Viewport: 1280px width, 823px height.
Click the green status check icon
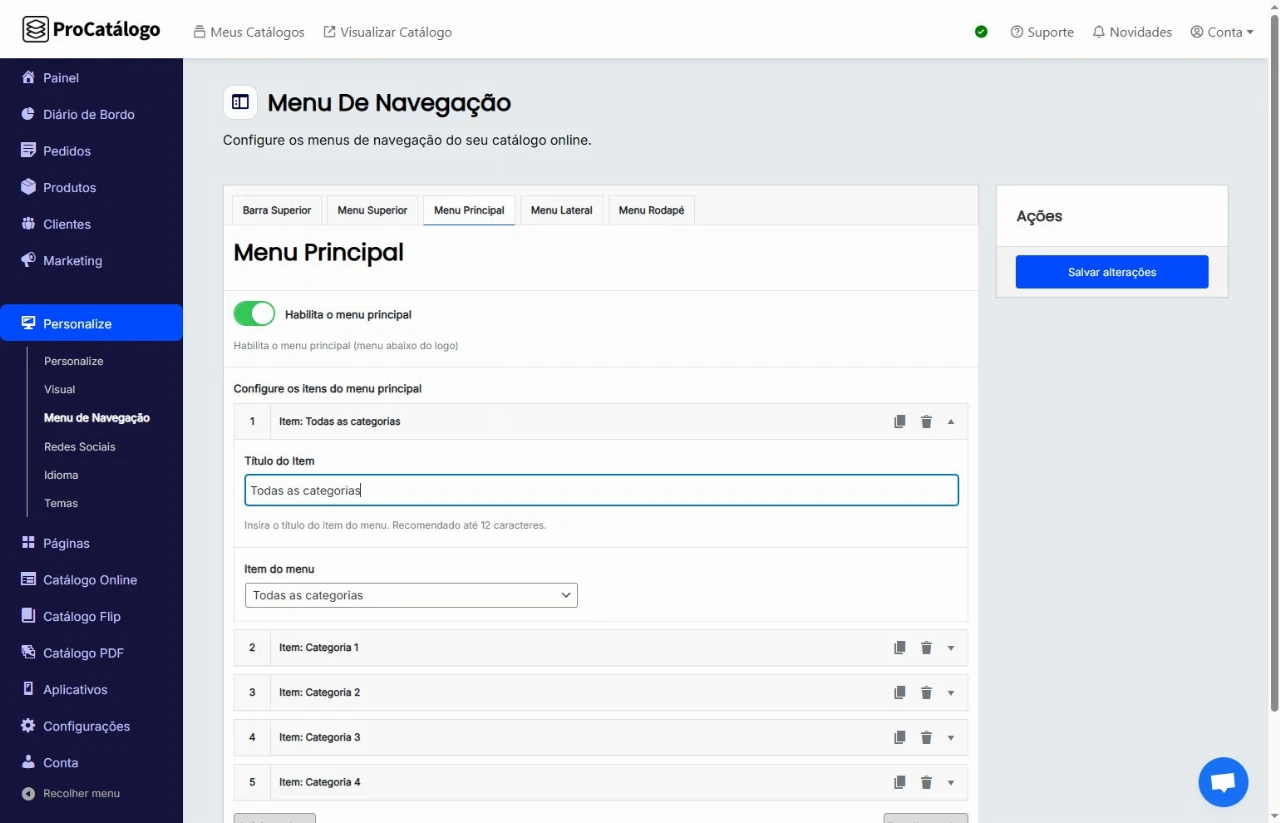point(981,32)
